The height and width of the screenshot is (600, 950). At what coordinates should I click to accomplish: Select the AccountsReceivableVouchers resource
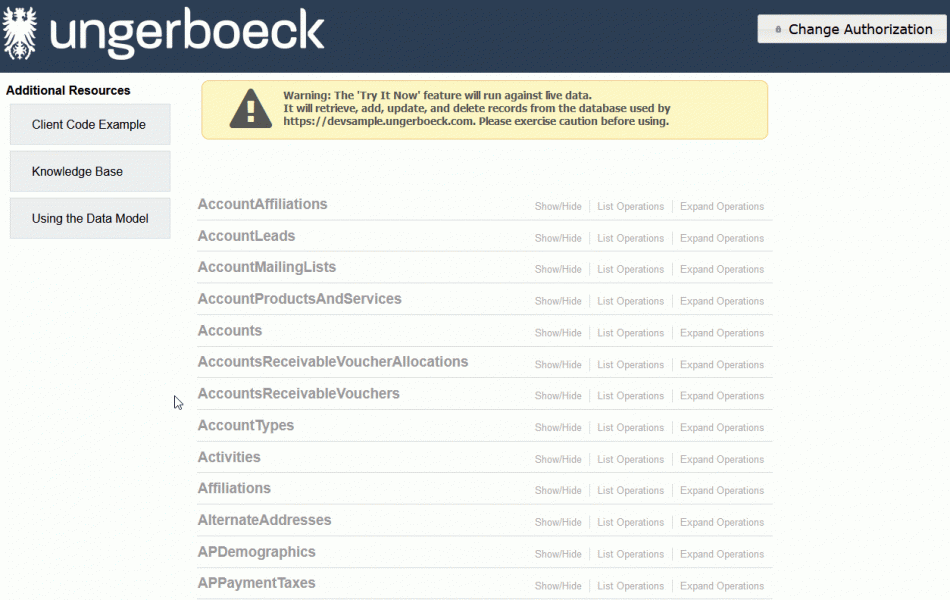pos(298,394)
